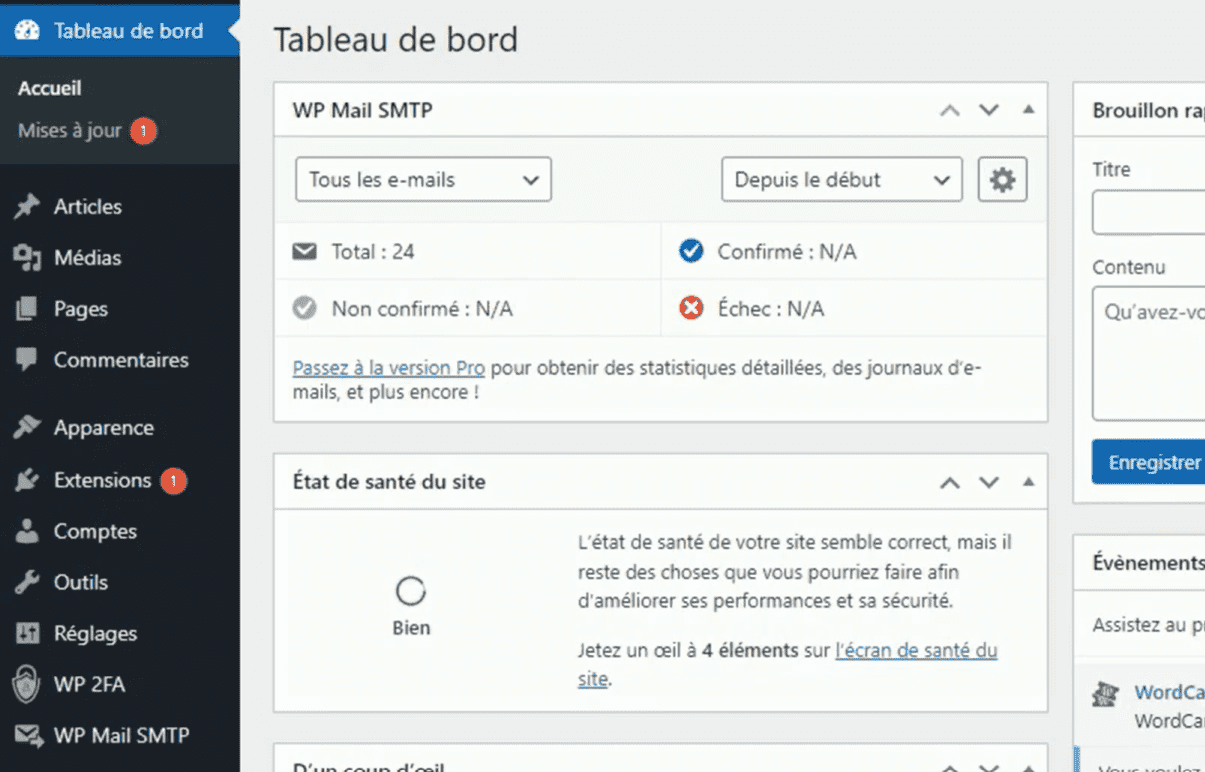Collapse the État de santé du site panel

pyautogui.click(x=1028, y=482)
